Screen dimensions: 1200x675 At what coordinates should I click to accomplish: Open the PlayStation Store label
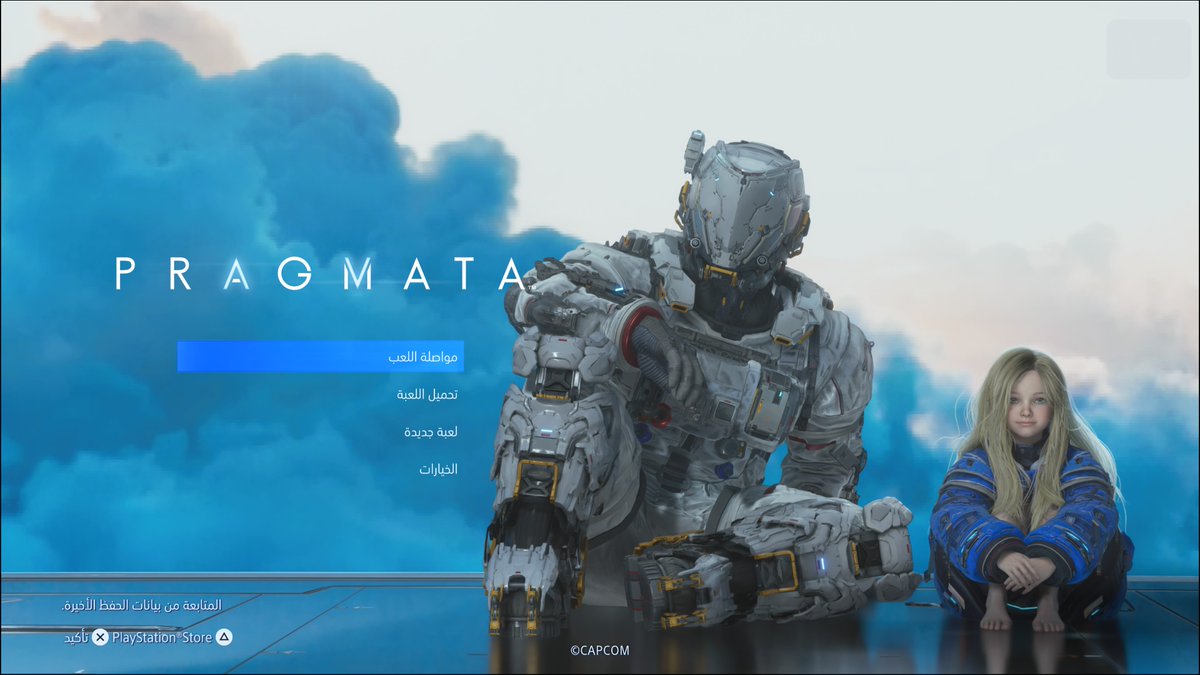(x=163, y=637)
